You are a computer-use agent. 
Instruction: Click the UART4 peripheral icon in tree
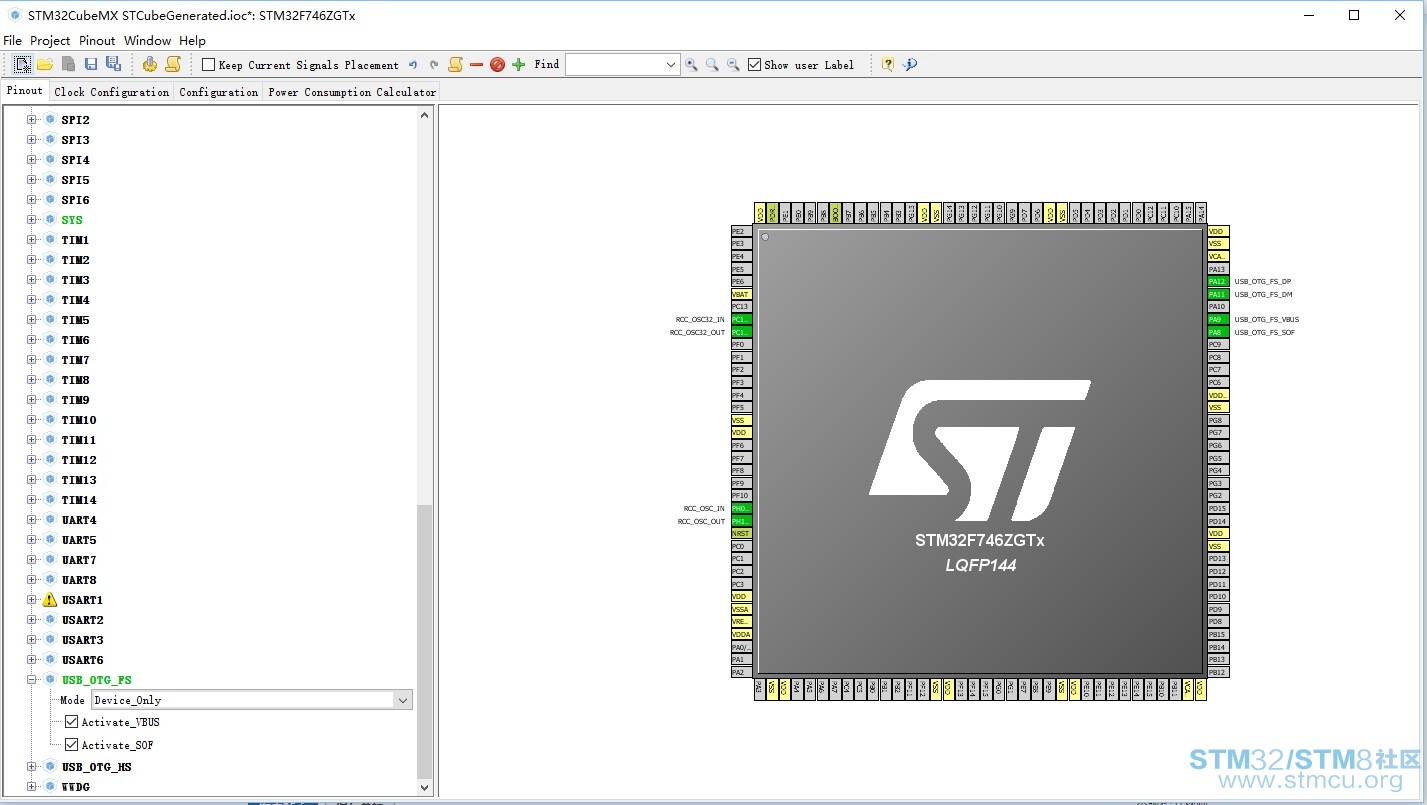pyautogui.click(x=50, y=520)
